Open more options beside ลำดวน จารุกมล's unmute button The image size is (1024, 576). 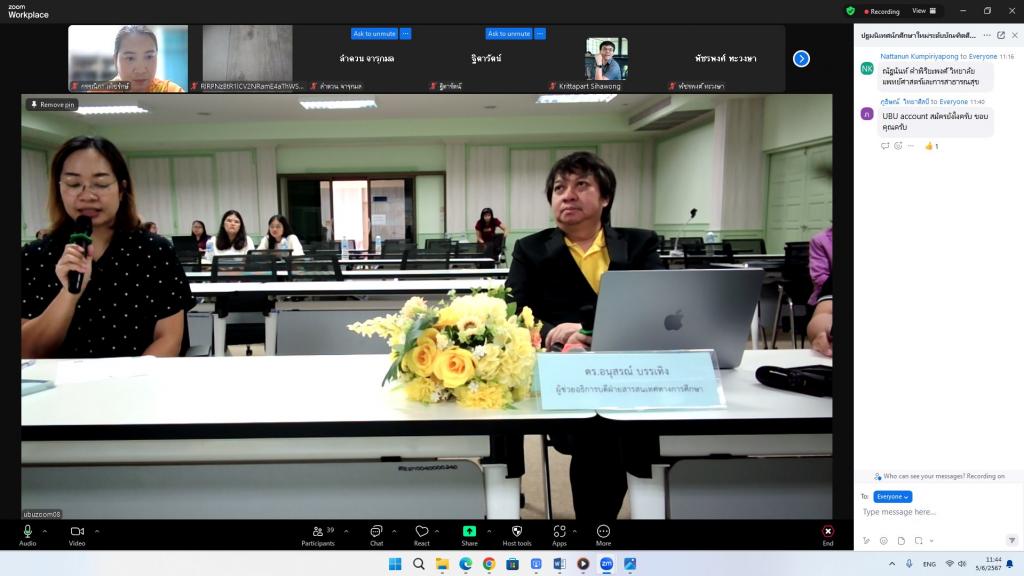tap(406, 33)
